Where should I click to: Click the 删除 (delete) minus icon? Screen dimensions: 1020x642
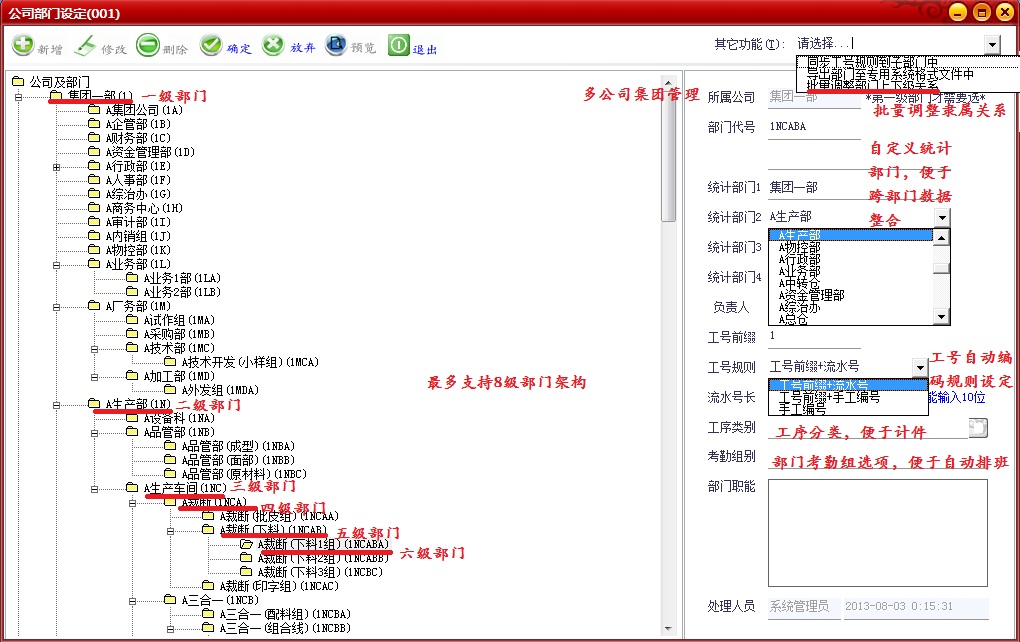(x=148, y=45)
